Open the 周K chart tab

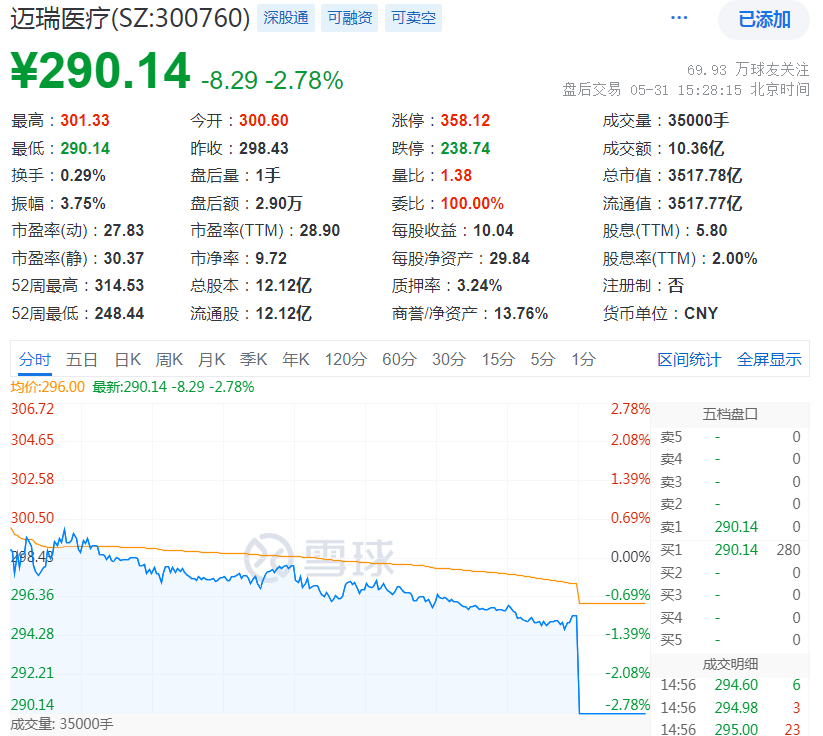(x=169, y=360)
